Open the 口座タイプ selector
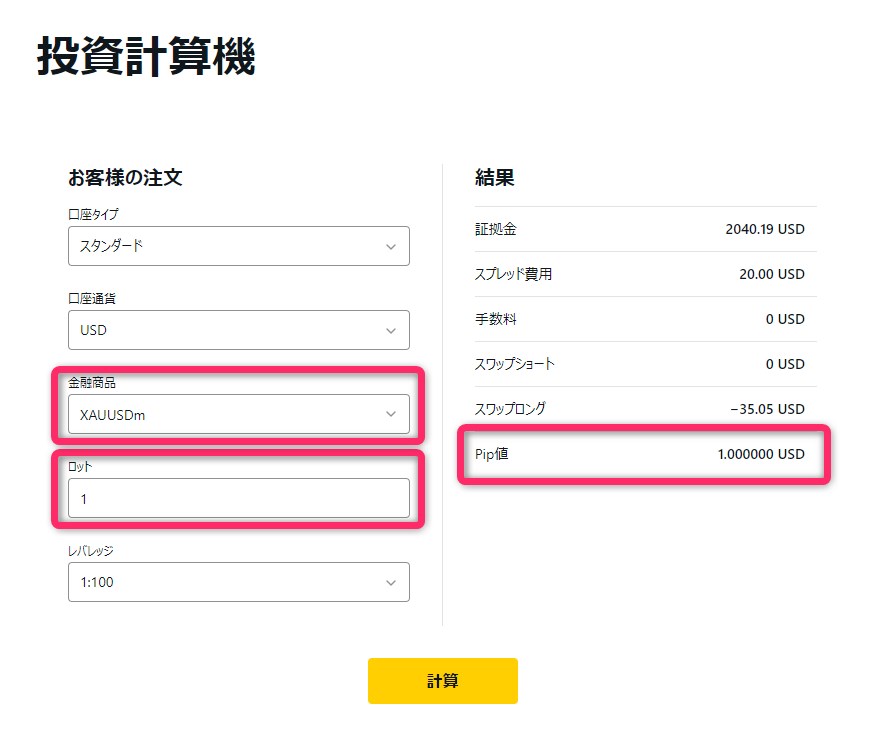 pos(238,246)
